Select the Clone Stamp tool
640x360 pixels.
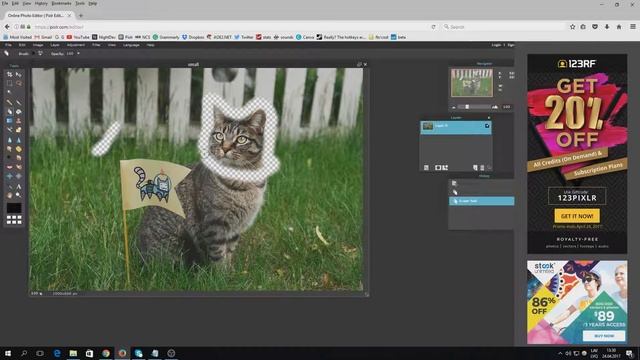point(18,121)
